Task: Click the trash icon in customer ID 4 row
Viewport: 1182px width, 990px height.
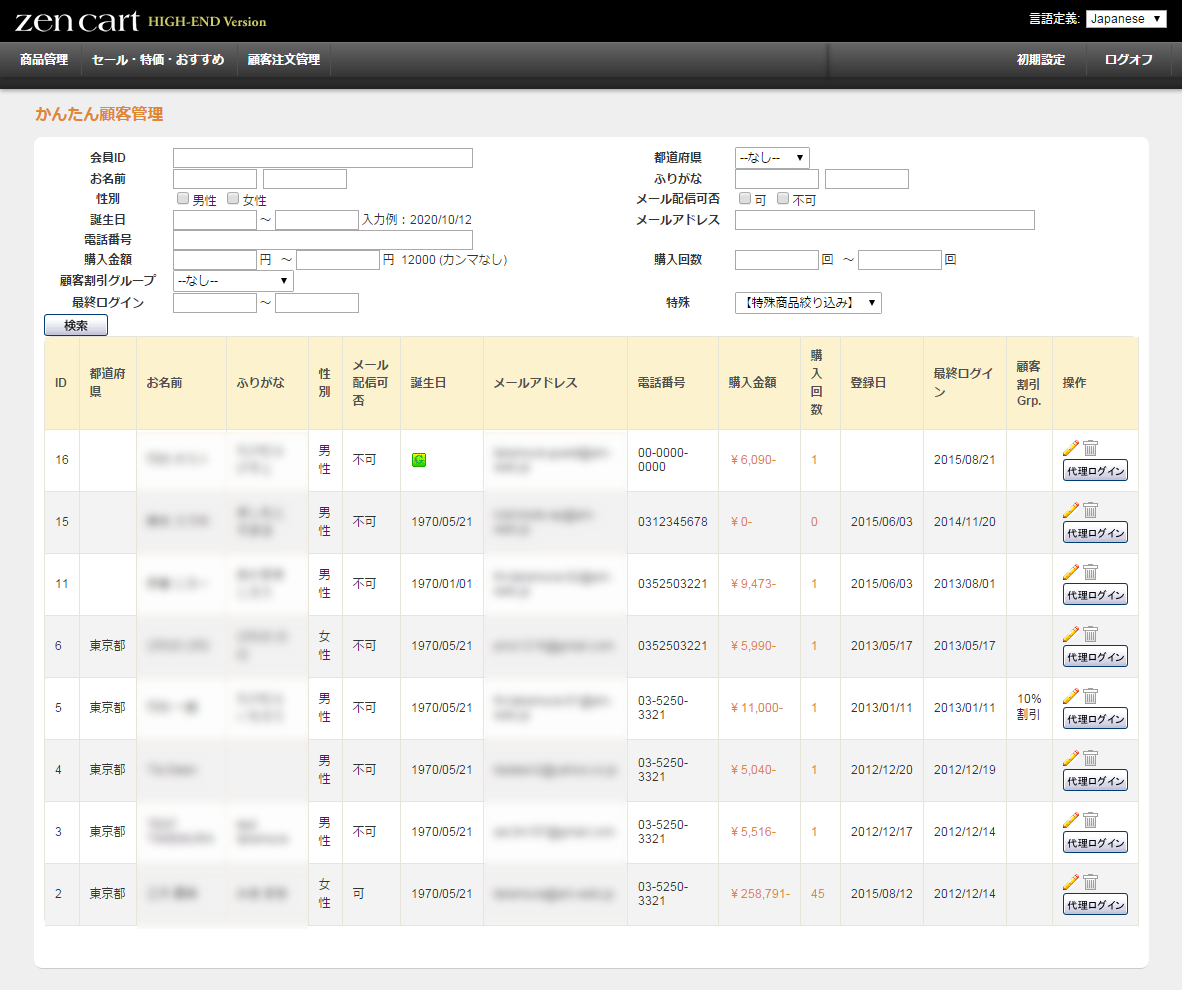Action: [1090, 758]
